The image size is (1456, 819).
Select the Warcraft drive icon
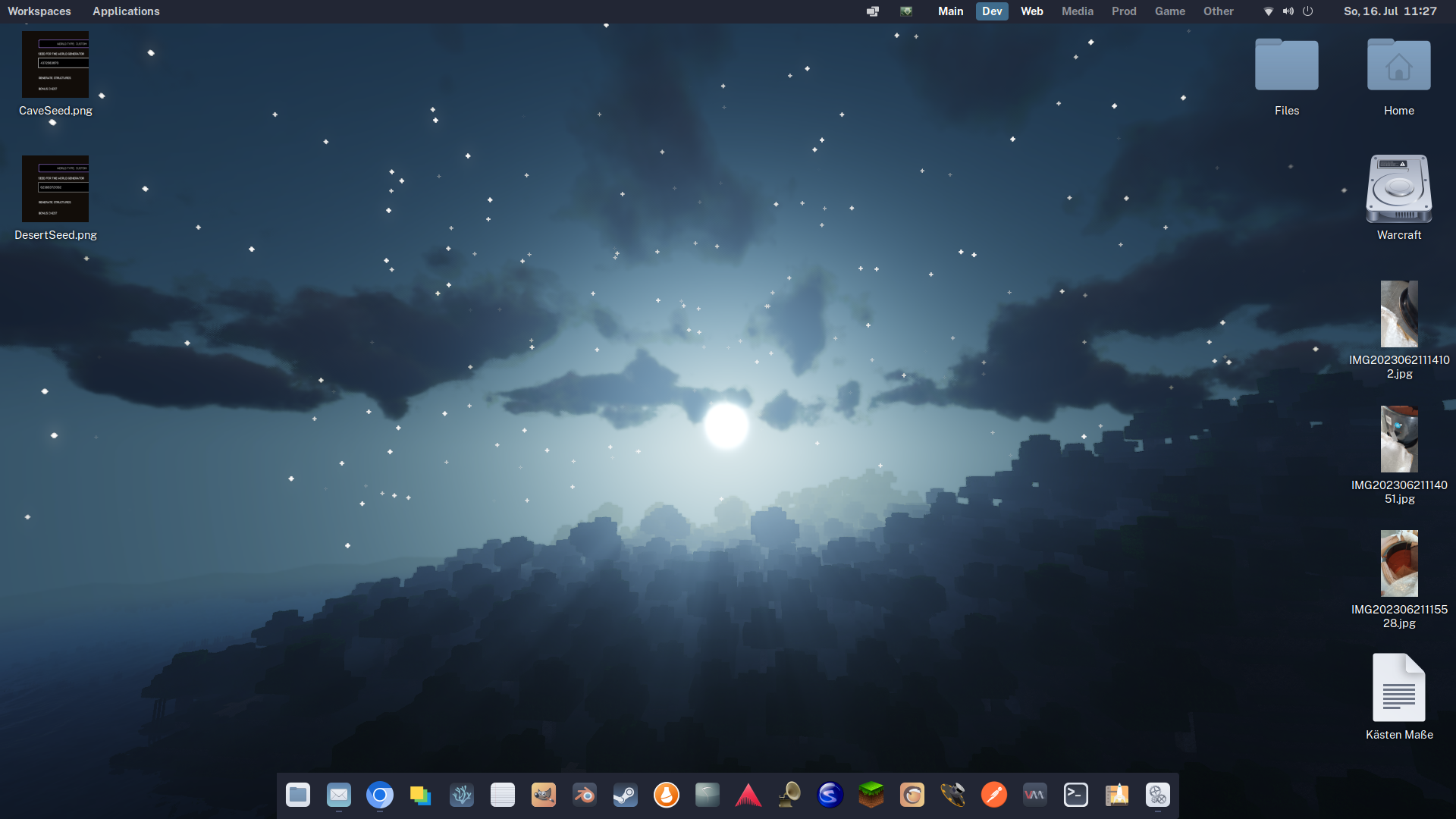pyautogui.click(x=1398, y=190)
